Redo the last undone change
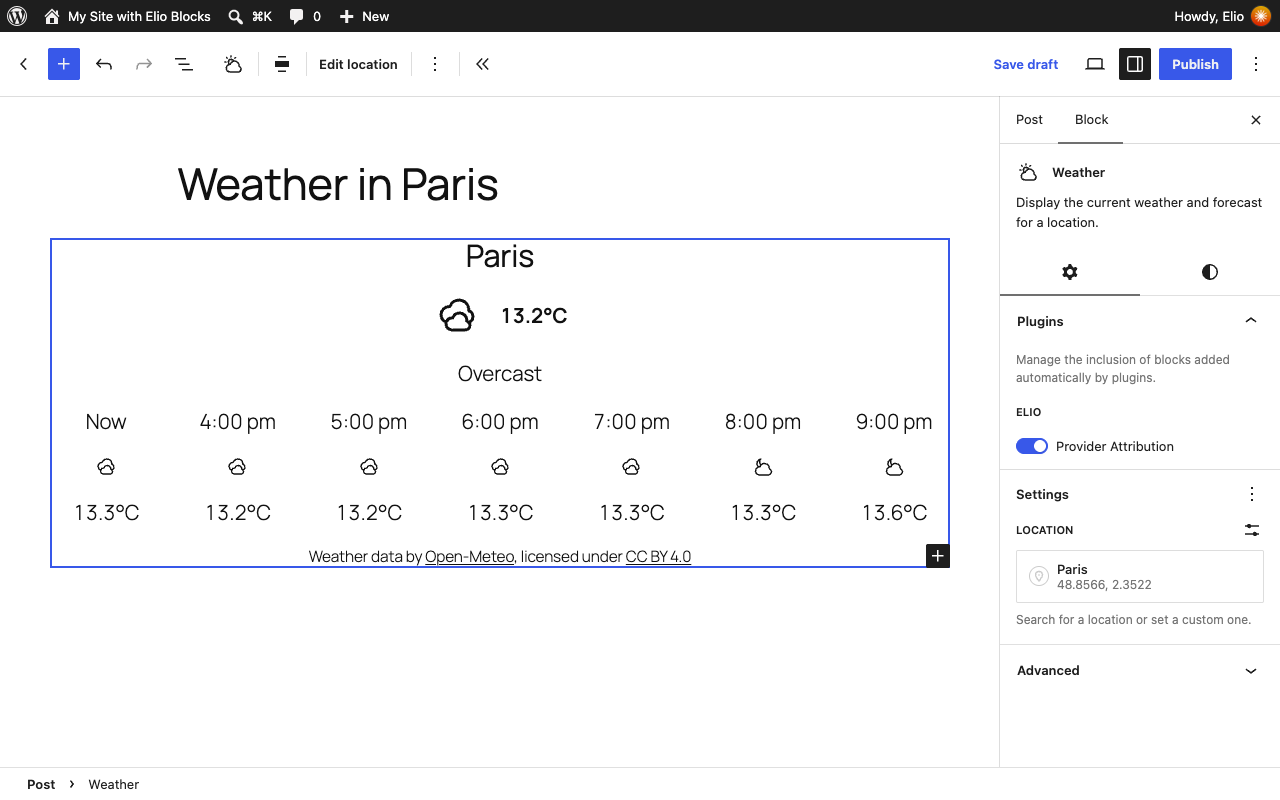This screenshot has height=800, width=1280. click(144, 64)
